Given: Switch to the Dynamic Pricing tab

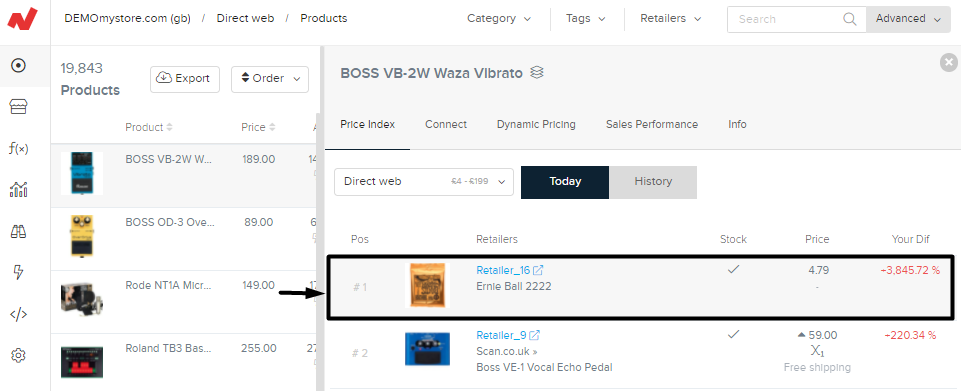Looking at the screenshot, I should (x=536, y=124).
